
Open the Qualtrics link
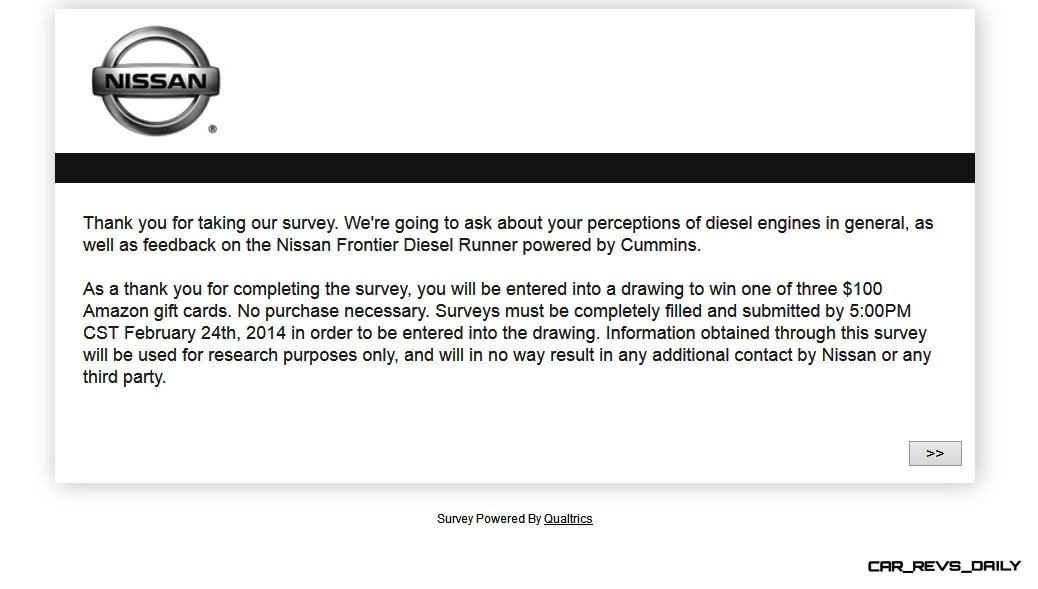[x=568, y=519]
